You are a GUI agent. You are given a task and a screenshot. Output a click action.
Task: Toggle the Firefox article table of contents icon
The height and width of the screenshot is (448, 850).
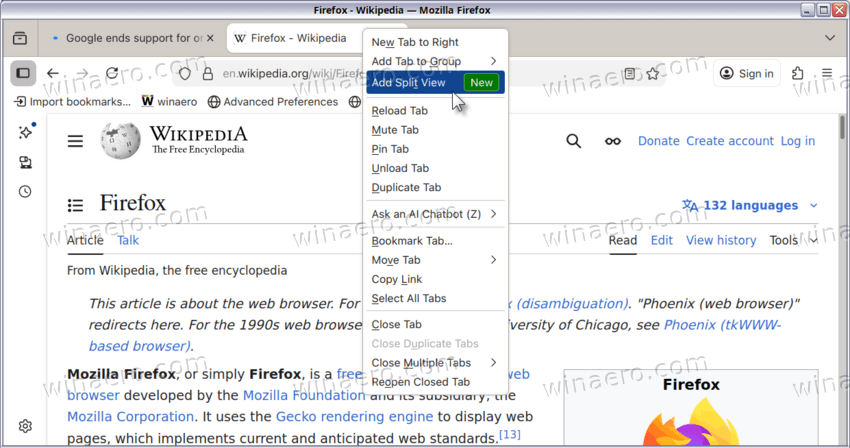tap(75, 205)
